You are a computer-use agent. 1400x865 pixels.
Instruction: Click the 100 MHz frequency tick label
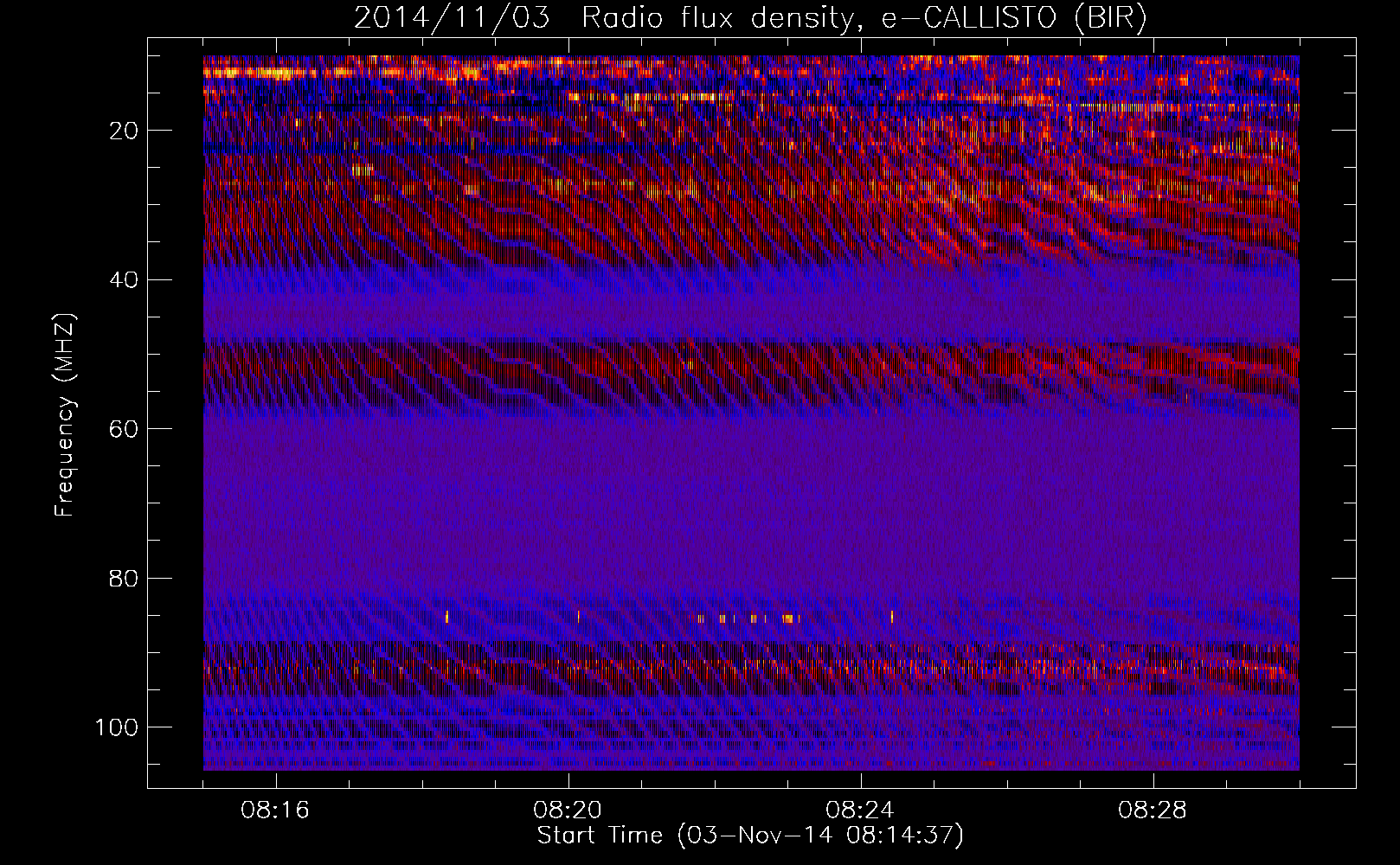(117, 727)
